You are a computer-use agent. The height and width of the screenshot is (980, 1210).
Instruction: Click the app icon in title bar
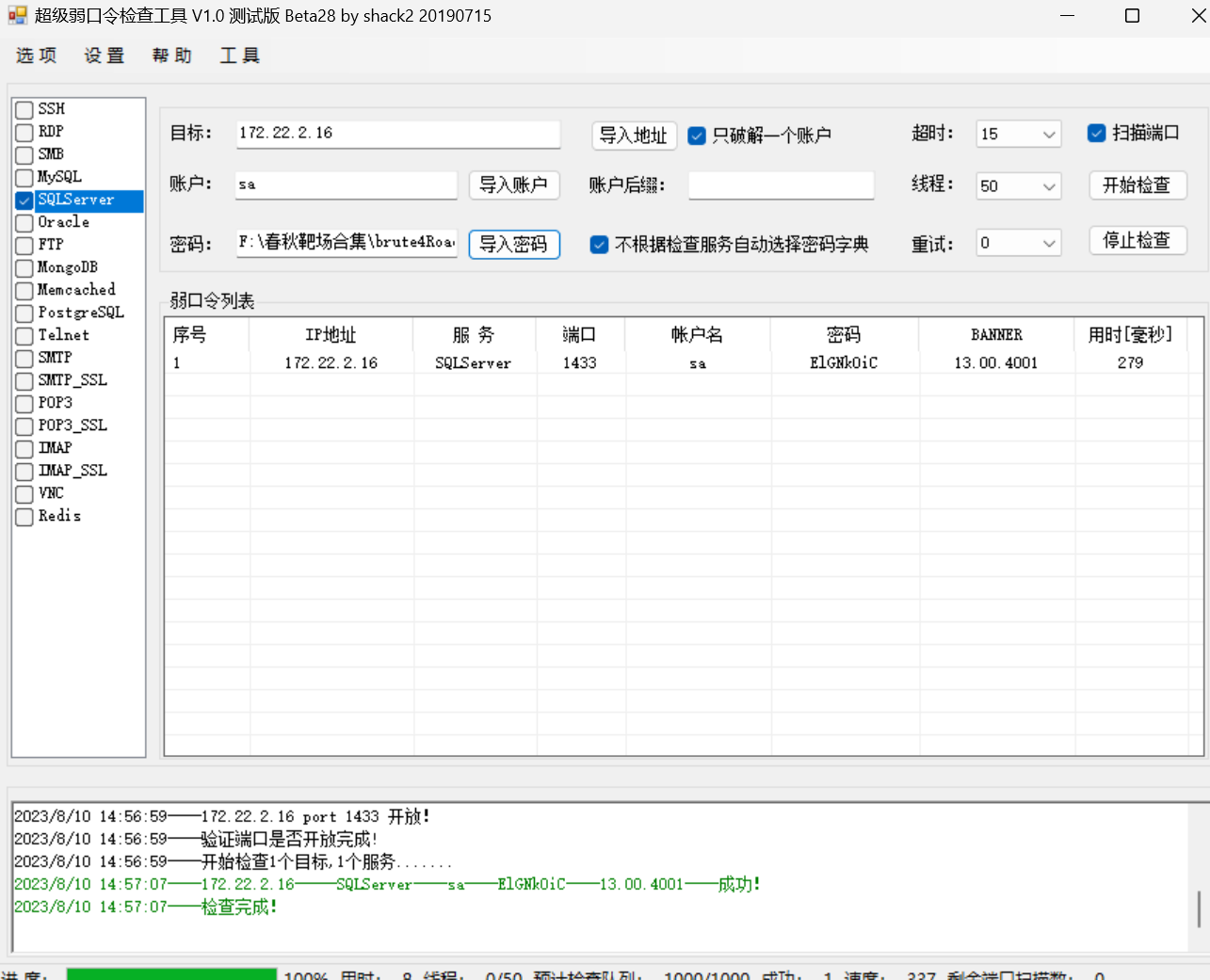(x=17, y=15)
